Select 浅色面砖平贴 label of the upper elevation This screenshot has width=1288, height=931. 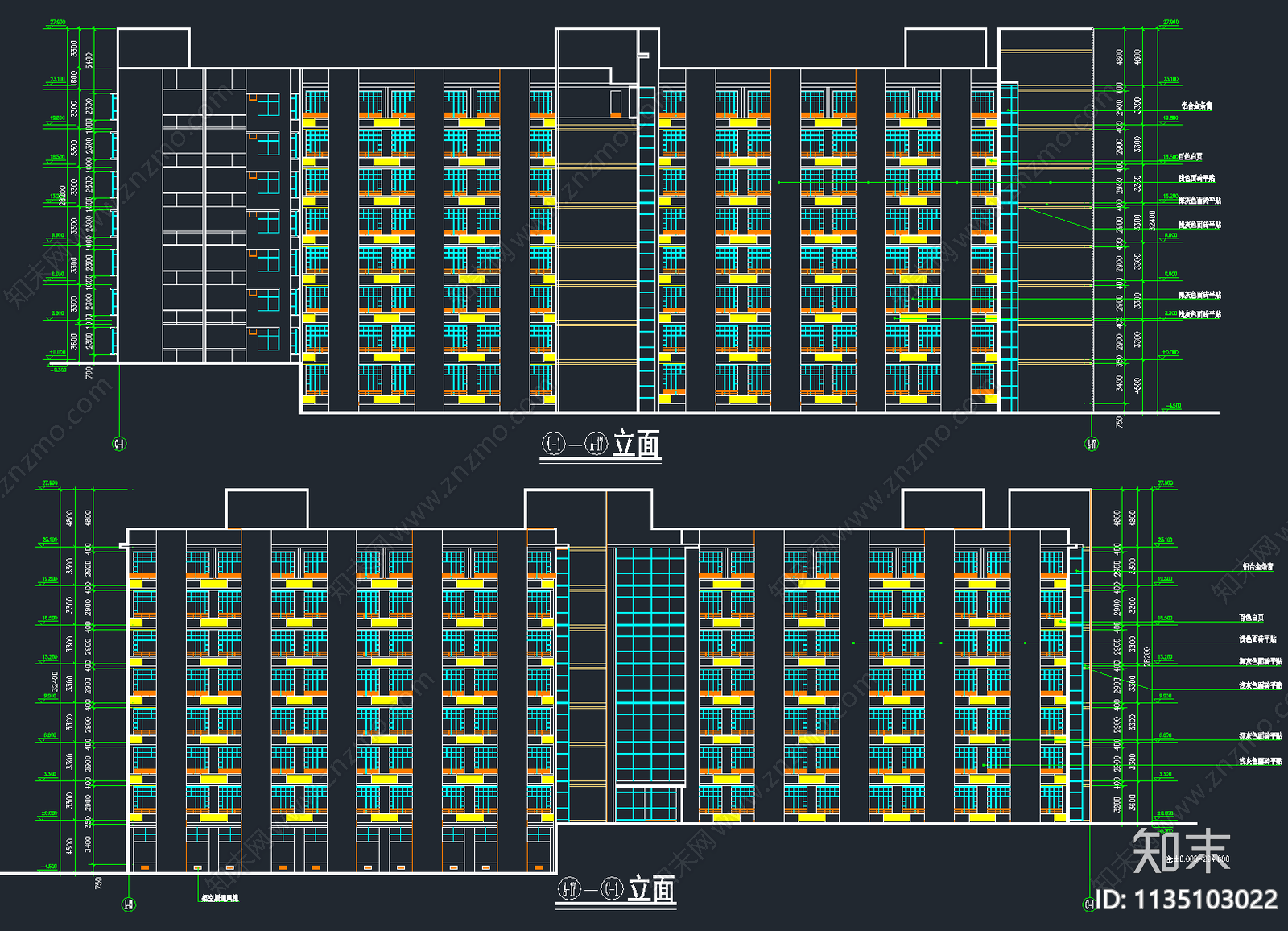pyautogui.click(x=1197, y=179)
